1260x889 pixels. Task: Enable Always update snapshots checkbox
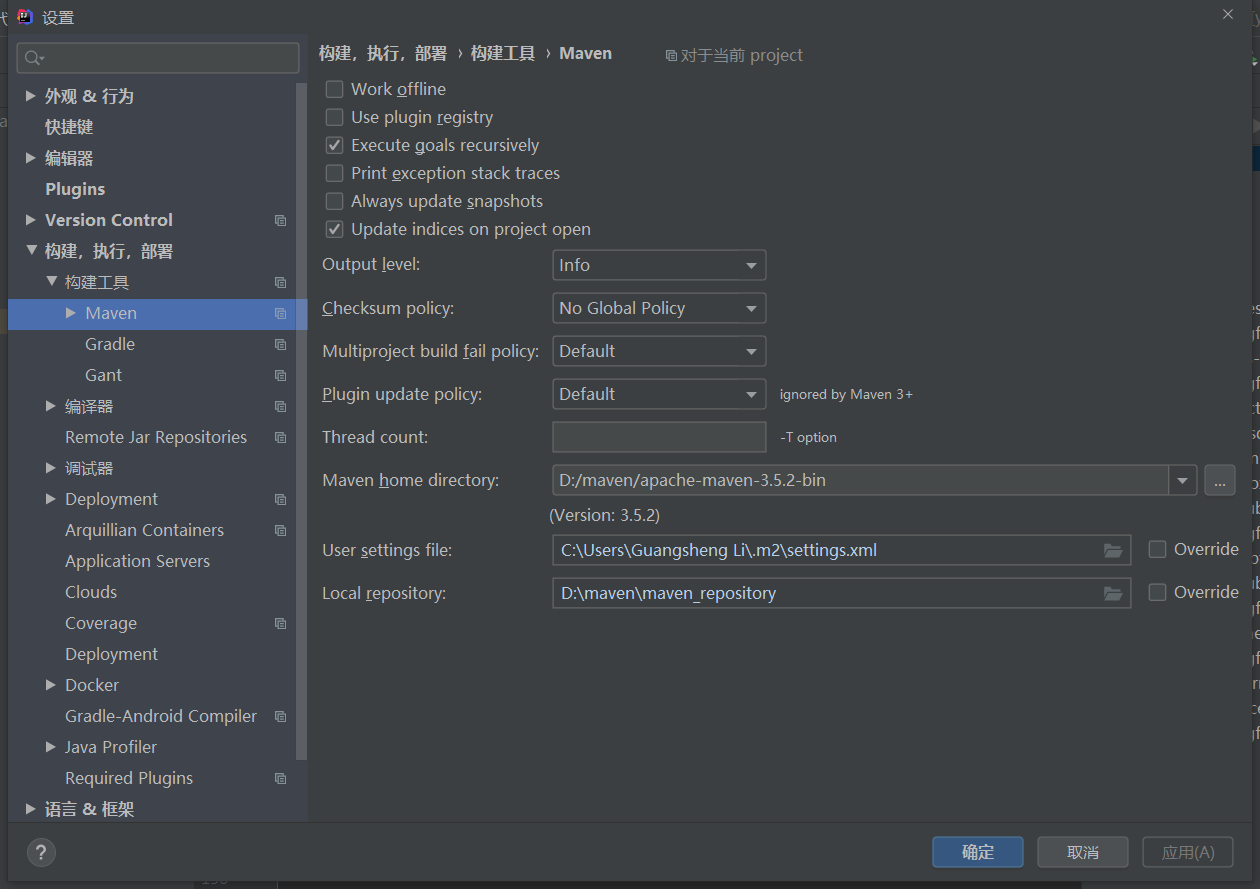[x=334, y=201]
